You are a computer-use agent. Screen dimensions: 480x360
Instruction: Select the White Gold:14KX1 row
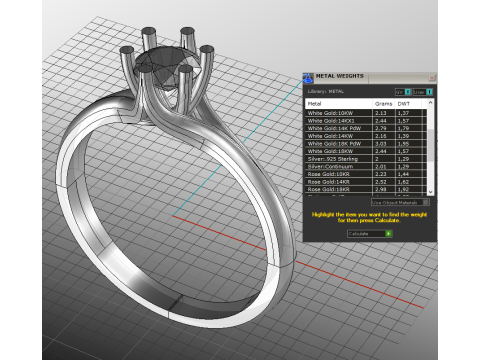pos(366,121)
